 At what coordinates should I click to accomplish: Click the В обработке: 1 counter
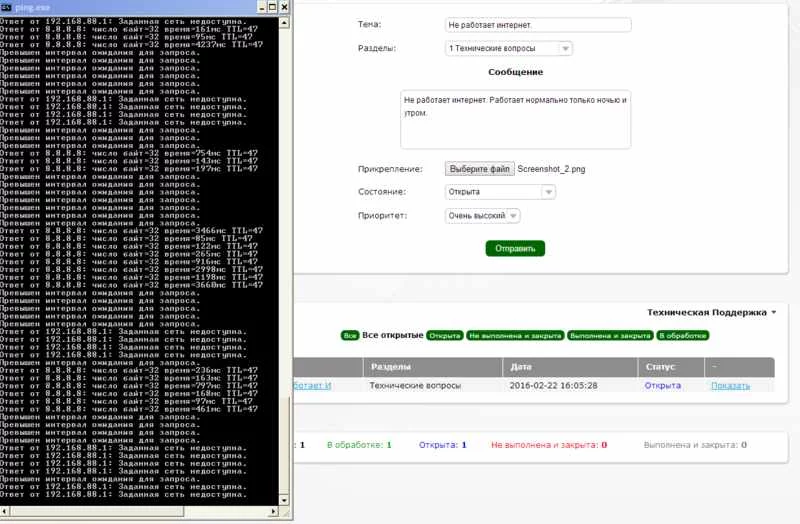[359, 445]
